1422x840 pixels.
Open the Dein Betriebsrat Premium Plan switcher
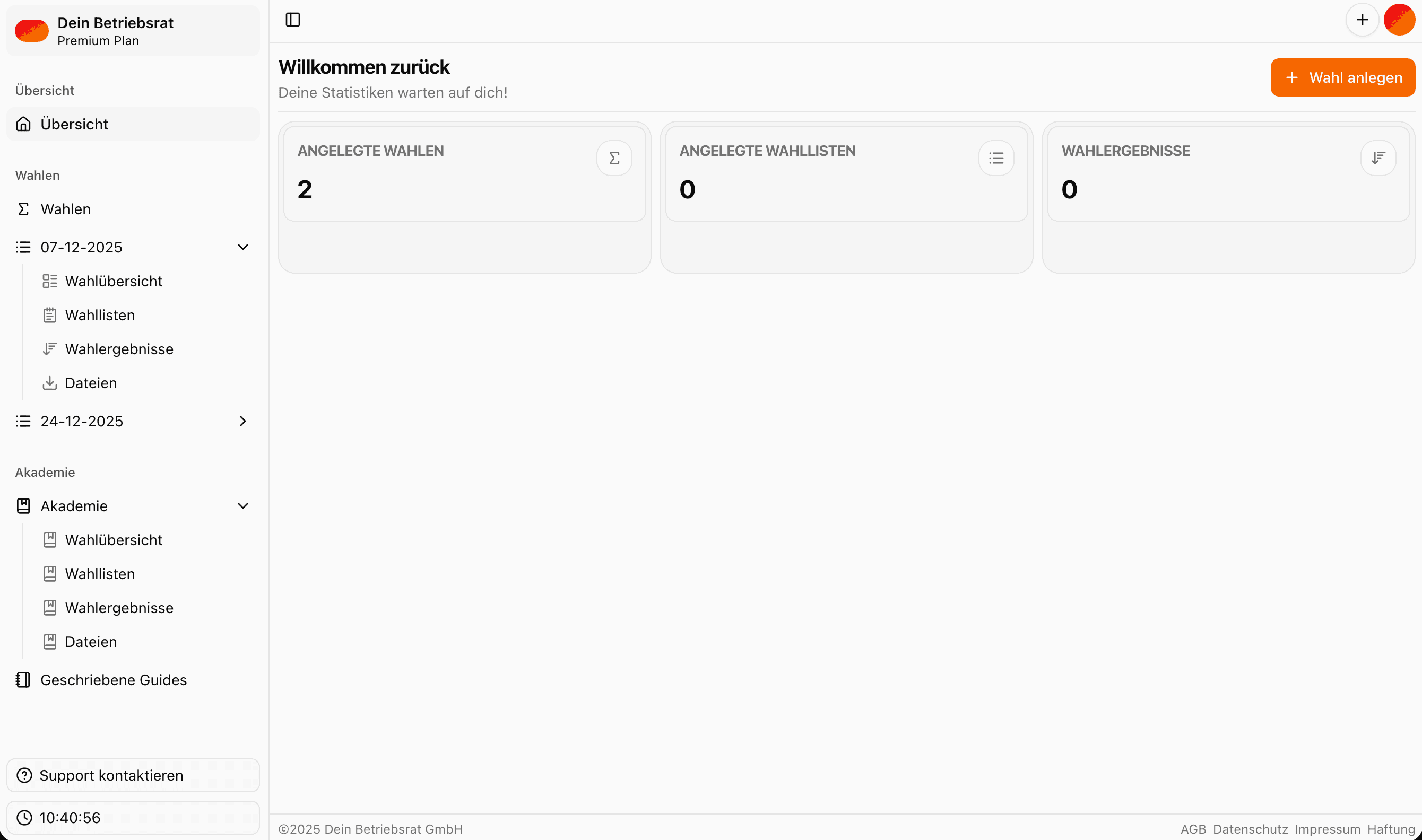click(133, 31)
